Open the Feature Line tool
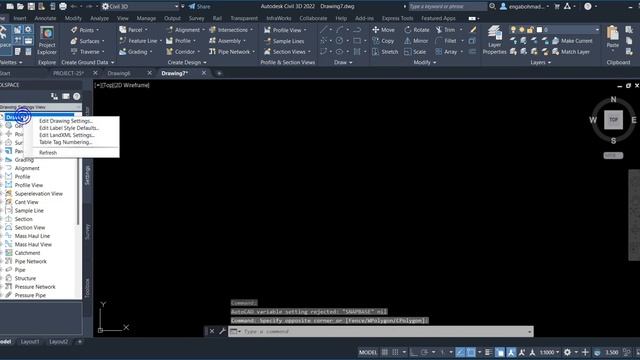The height and width of the screenshot is (360, 640). (138, 41)
